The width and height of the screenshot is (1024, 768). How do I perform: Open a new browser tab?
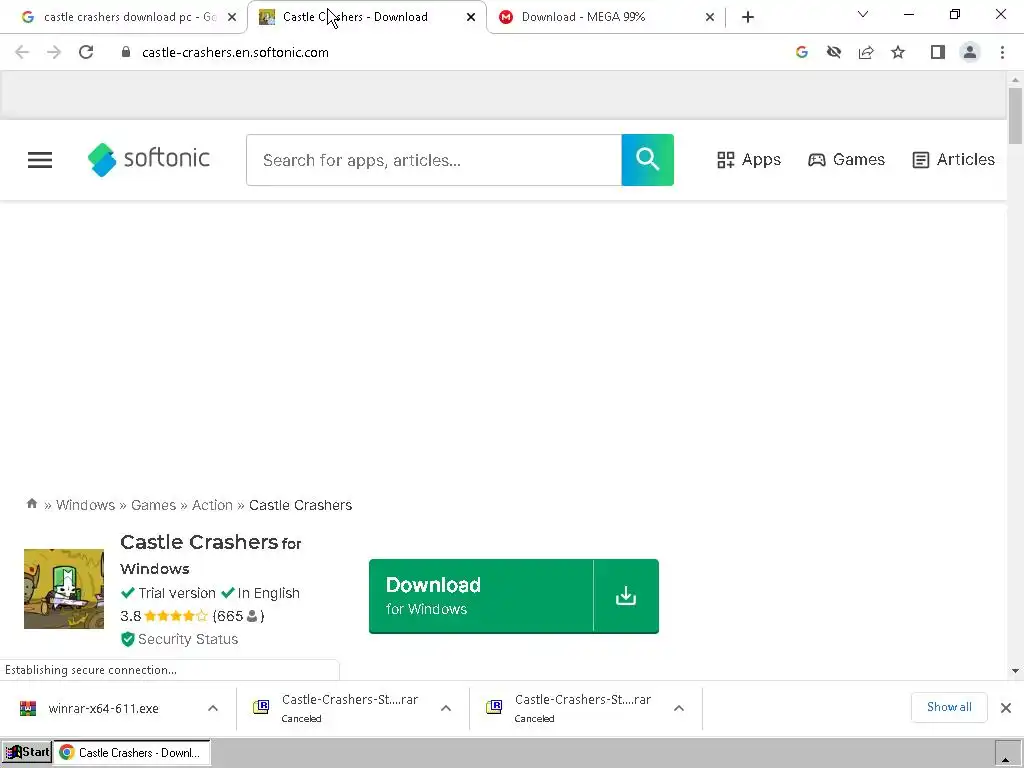click(748, 18)
